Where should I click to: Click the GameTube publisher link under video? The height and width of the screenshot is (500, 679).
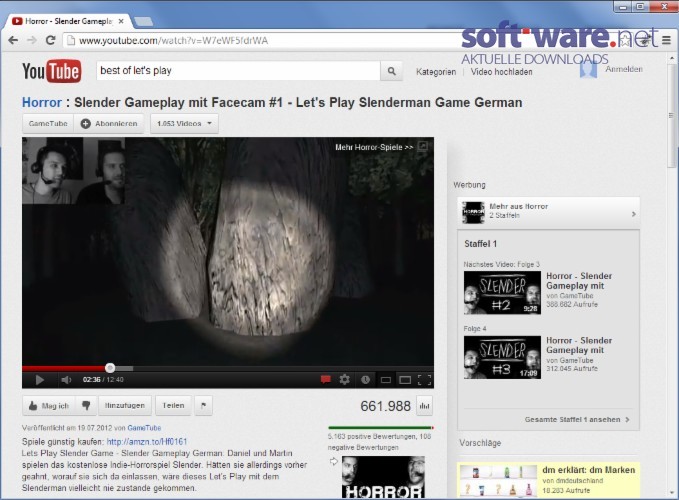(x=144, y=428)
